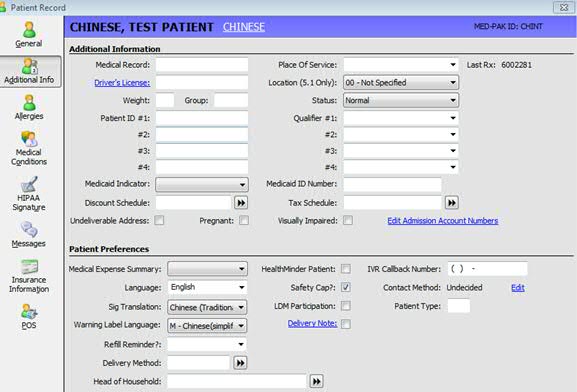Click the Delivery Note link

[x=312, y=323]
